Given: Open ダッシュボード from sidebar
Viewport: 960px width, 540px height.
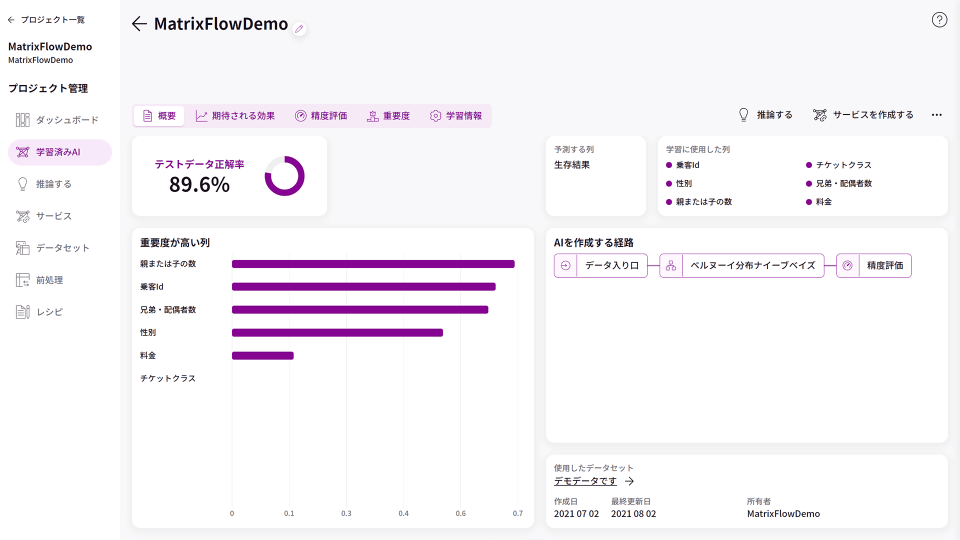Looking at the screenshot, I should click(60, 120).
